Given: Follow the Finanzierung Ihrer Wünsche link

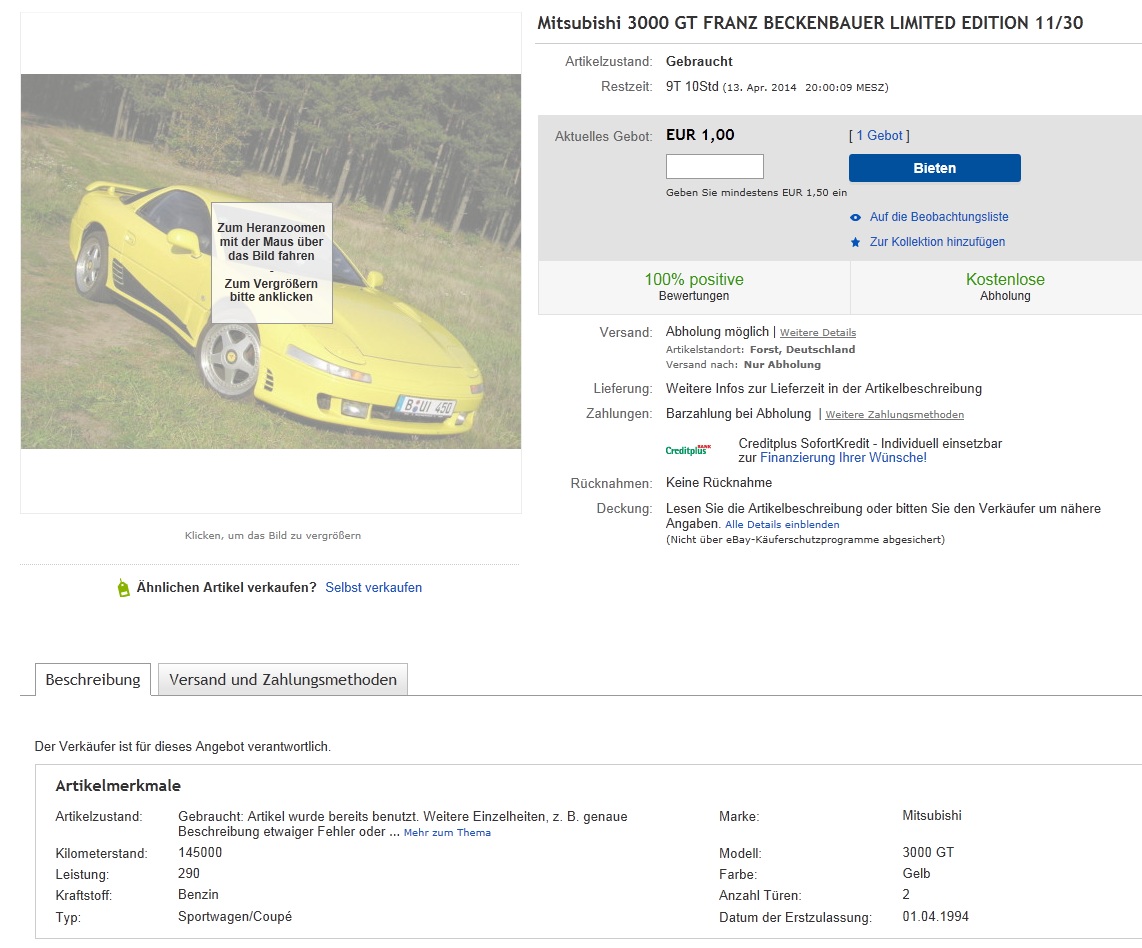Looking at the screenshot, I should (x=843, y=458).
